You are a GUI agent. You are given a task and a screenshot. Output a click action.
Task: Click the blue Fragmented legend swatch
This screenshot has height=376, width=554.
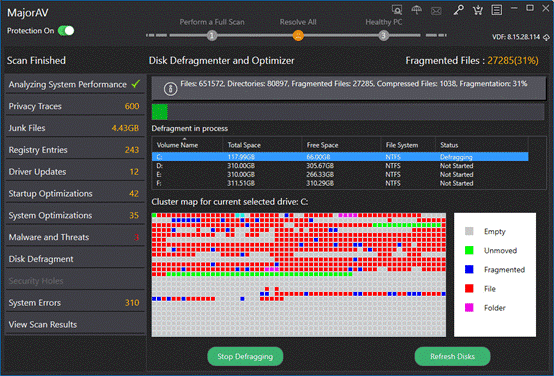(469, 270)
